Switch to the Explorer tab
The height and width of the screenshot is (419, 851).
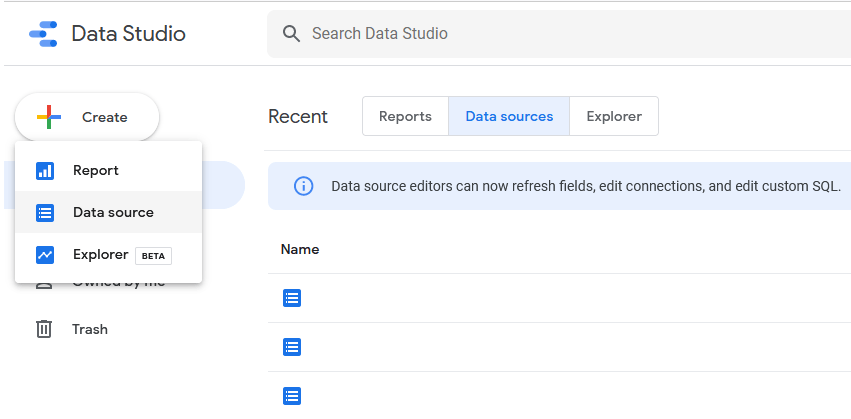click(614, 116)
